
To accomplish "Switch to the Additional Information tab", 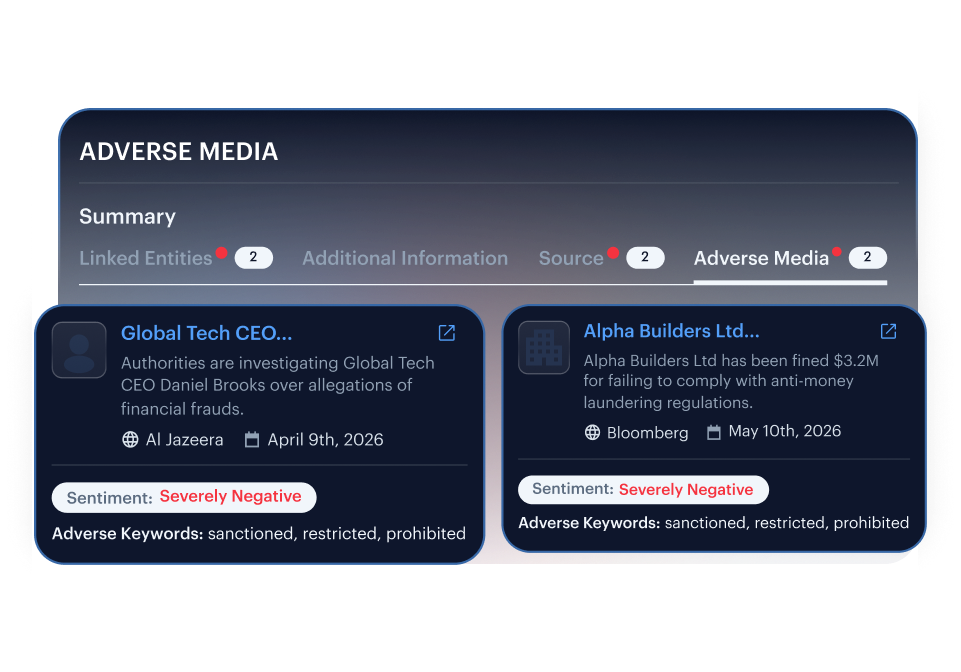I will (x=405, y=258).
